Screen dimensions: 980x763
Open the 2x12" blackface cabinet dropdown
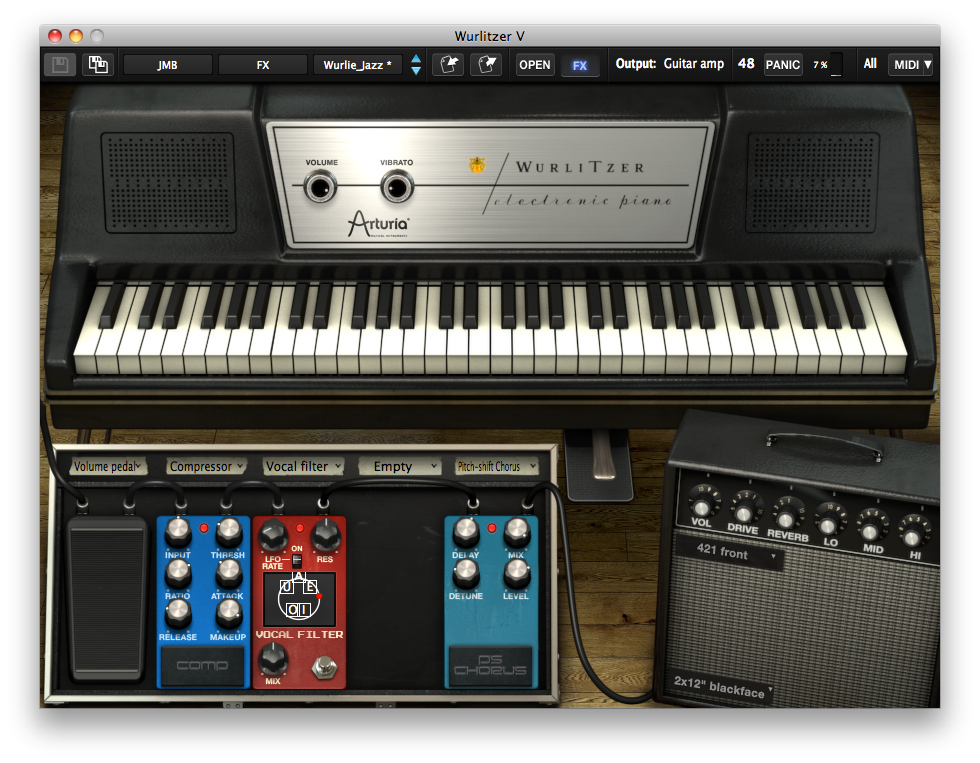coord(722,687)
